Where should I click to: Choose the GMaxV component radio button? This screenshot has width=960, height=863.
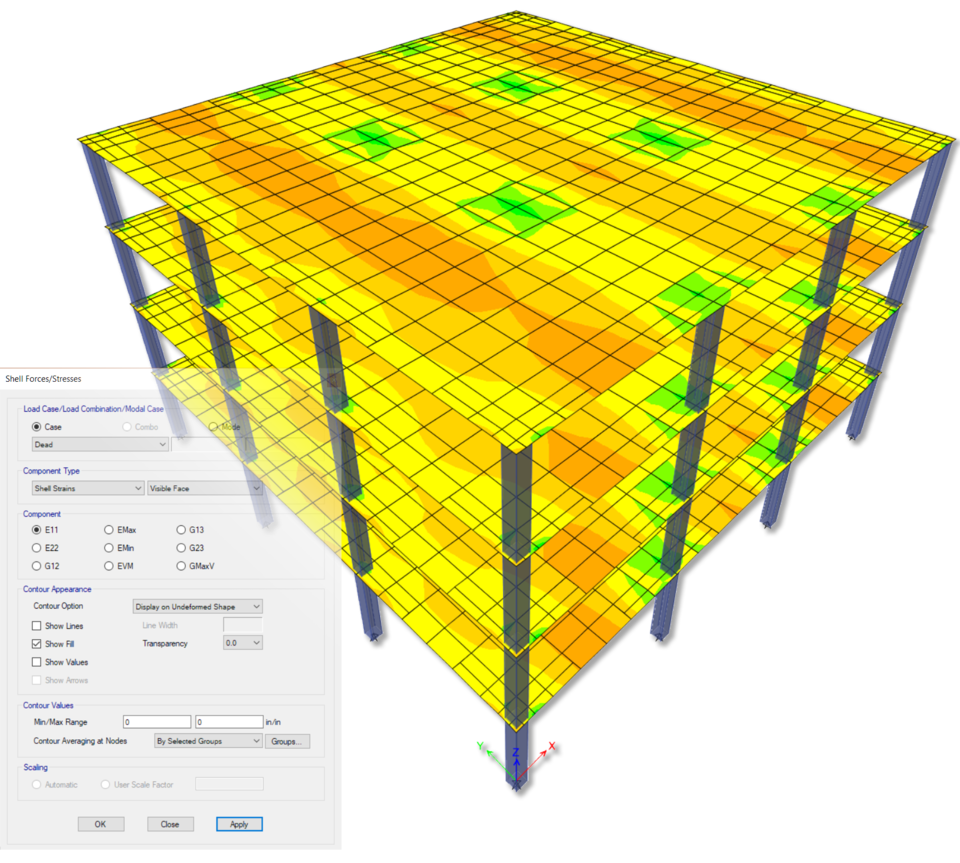pos(181,566)
